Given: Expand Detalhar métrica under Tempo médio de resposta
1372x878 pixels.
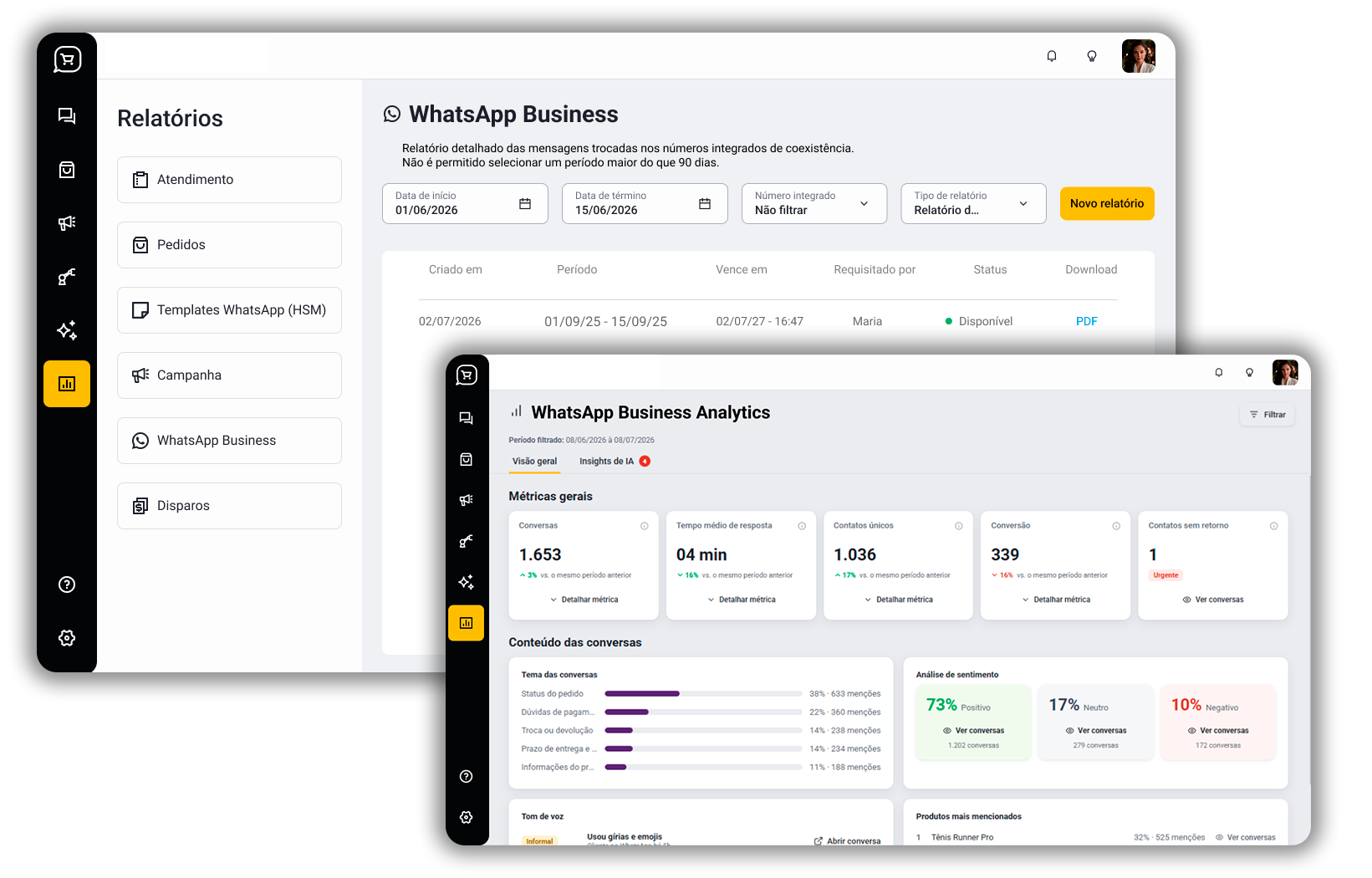Looking at the screenshot, I should click(x=742, y=600).
